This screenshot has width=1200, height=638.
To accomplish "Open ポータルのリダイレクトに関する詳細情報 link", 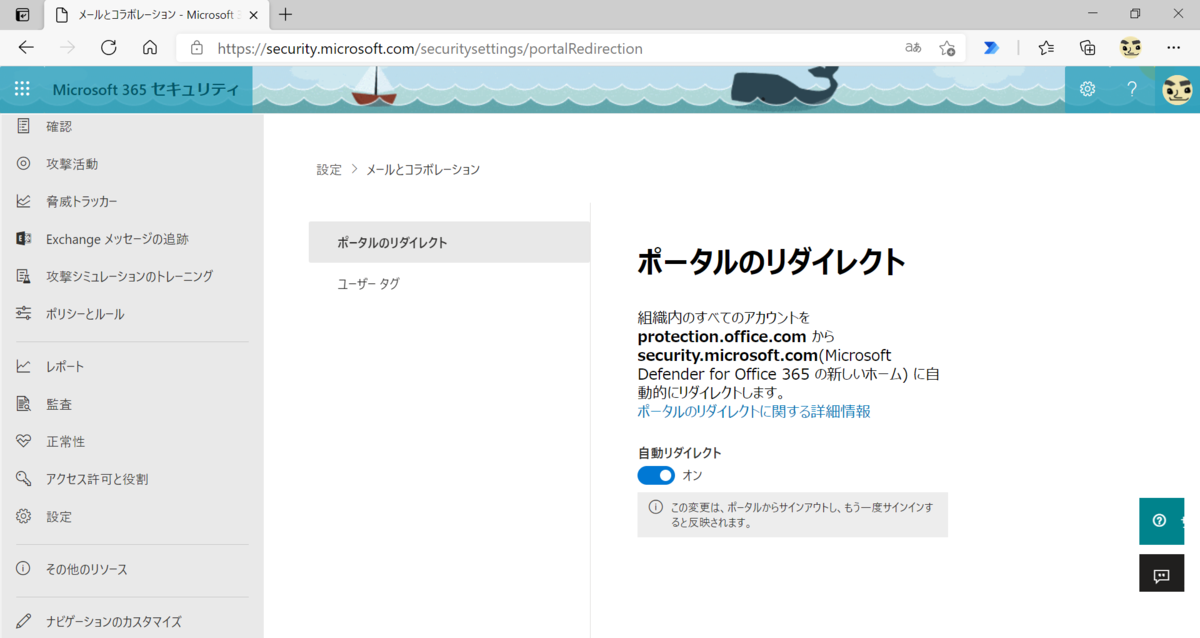I will pyautogui.click(x=754, y=411).
